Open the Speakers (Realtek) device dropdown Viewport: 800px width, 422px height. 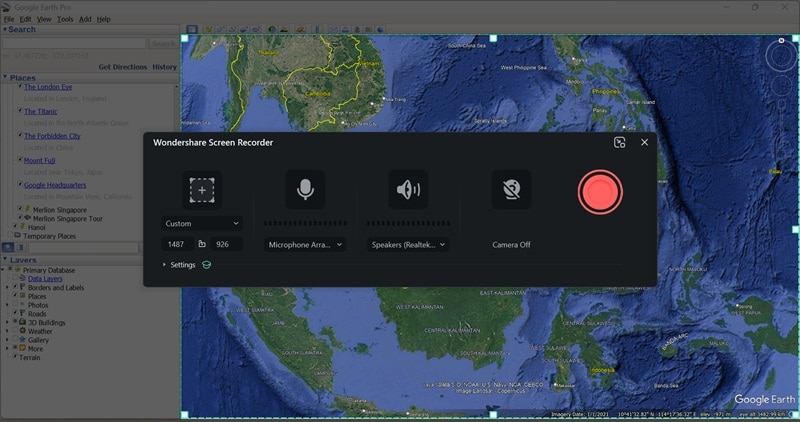408,244
